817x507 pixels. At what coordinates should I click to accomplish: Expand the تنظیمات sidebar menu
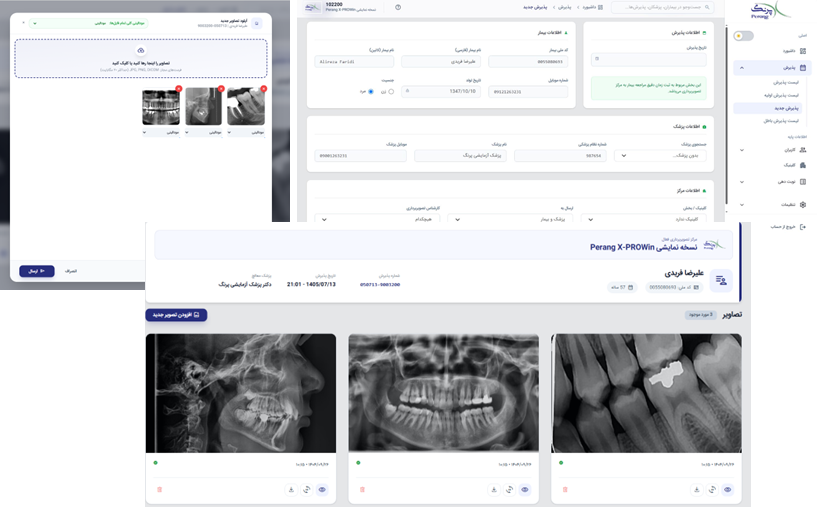(742, 205)
